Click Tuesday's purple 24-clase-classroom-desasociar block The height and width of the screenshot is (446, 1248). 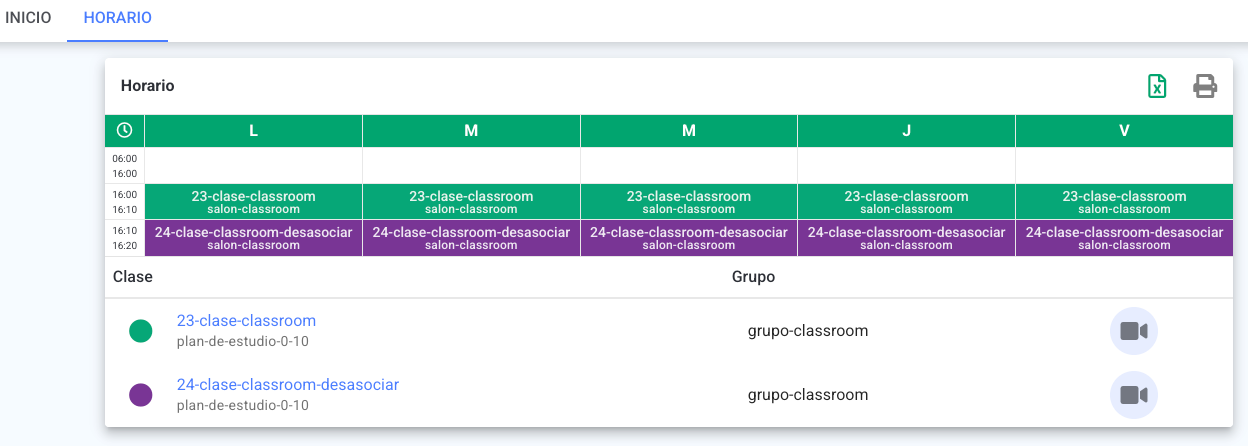[471, 238]
